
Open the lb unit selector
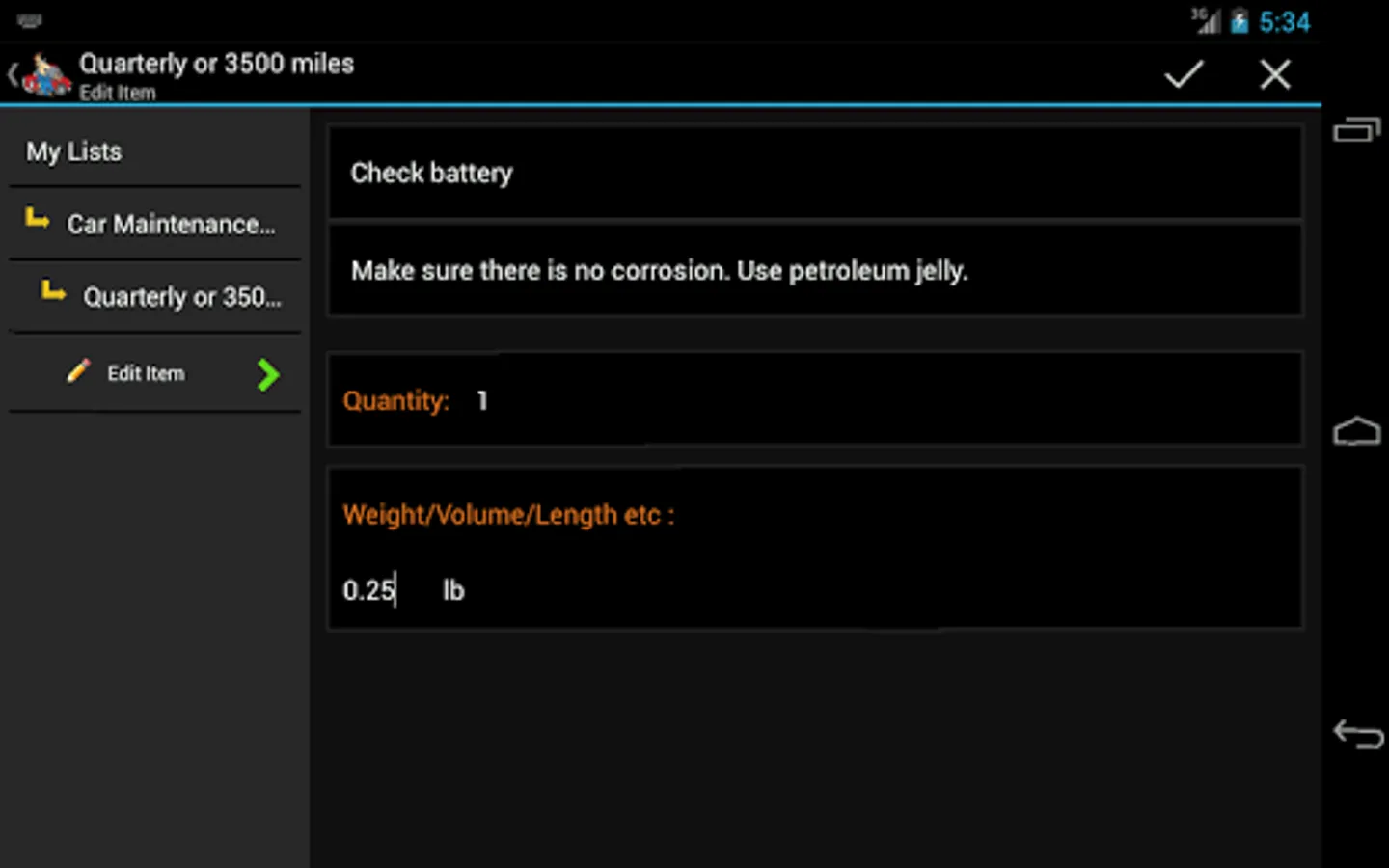pyautogui.click(x=453, y=590)
